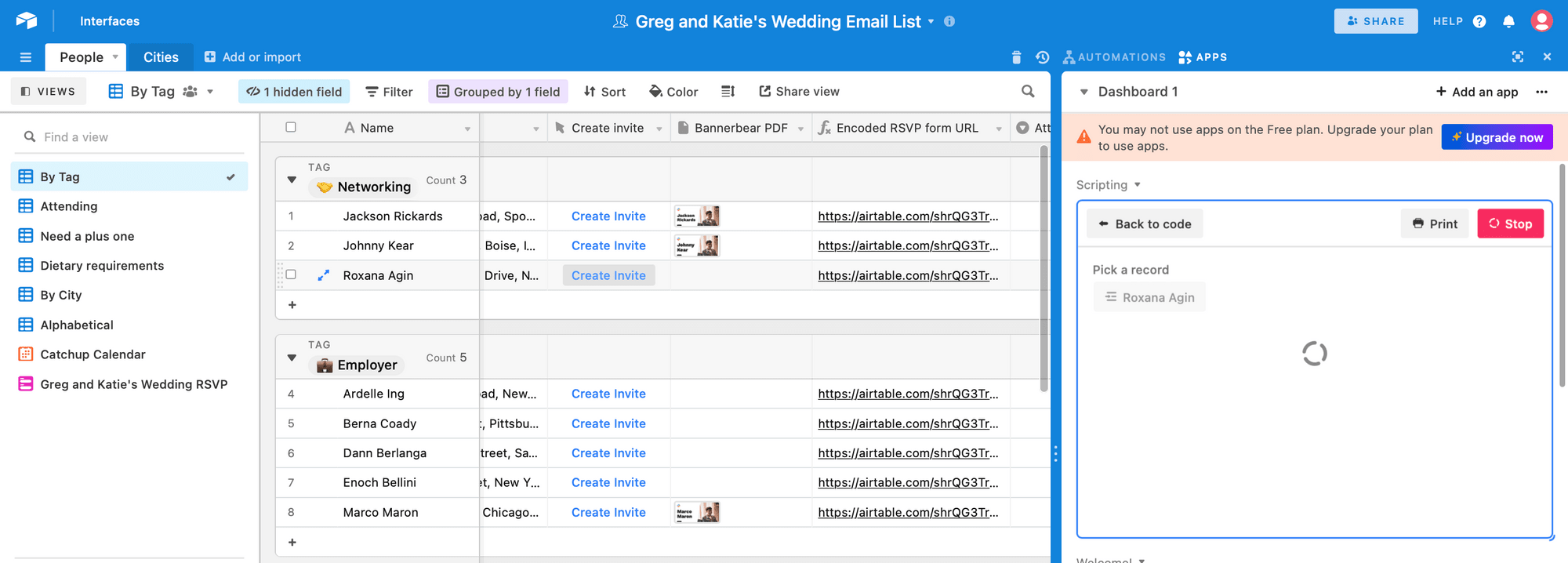Open the base trash icon
The image size is (1568, 563).
1016,57
